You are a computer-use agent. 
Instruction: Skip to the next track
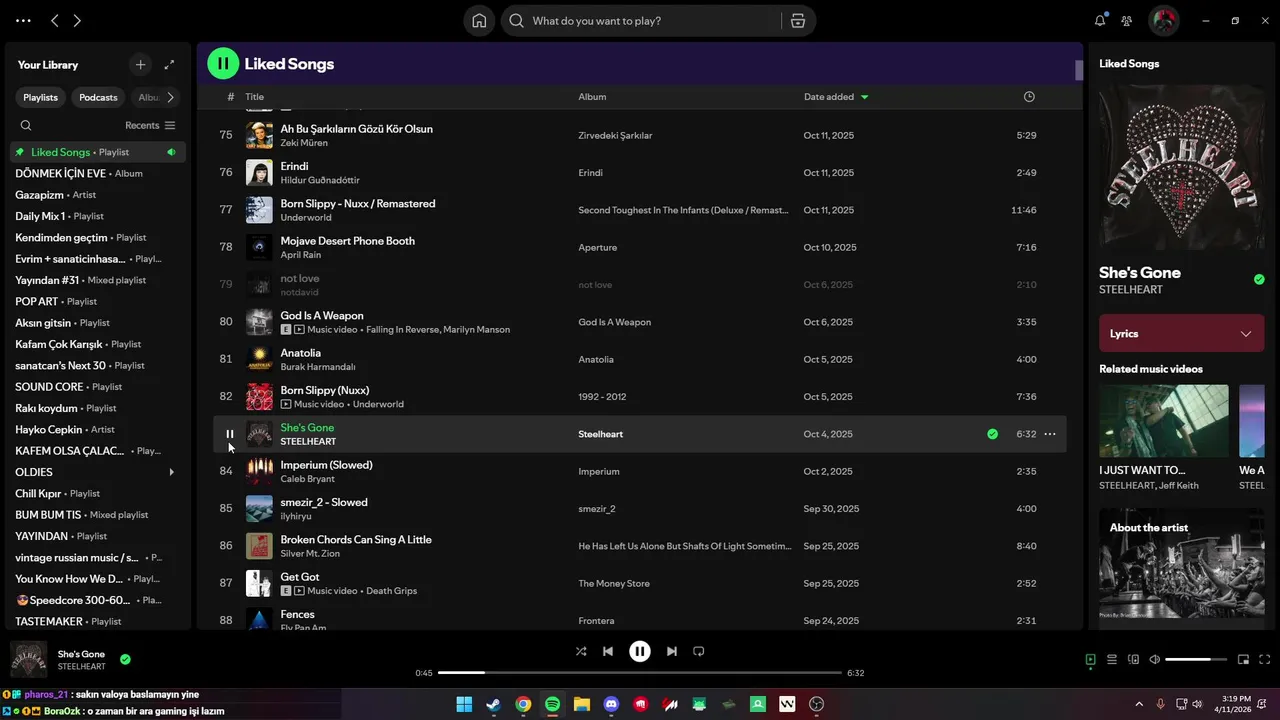coord(672,651)
